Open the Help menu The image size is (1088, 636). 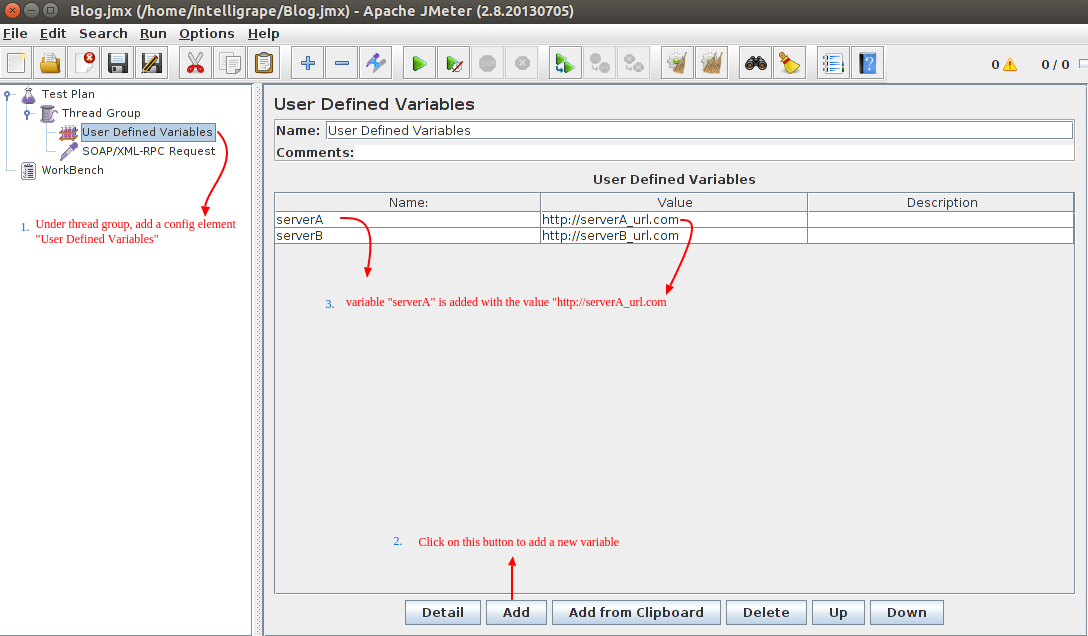tap(264, 33)
